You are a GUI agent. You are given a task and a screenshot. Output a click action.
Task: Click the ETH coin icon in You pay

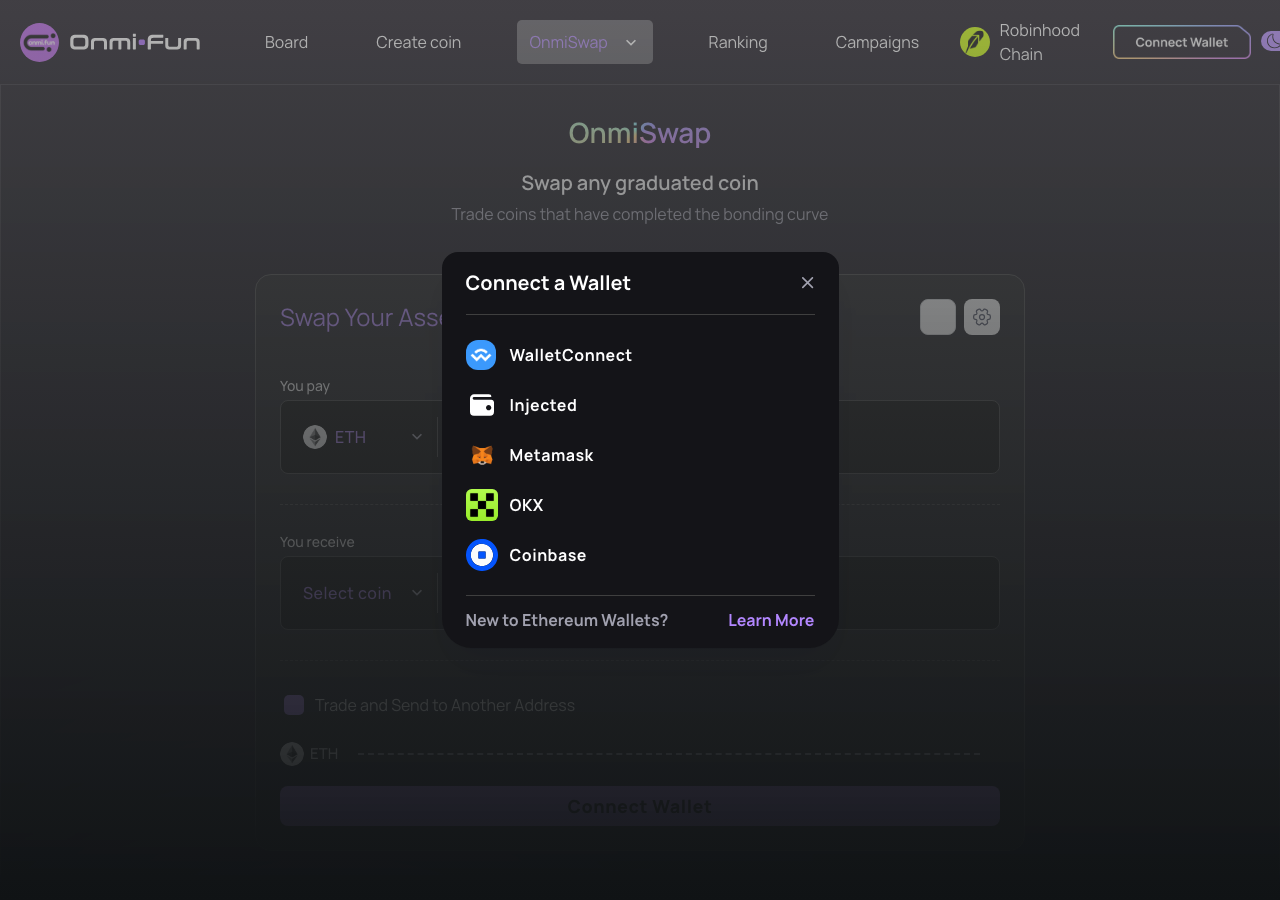[x=315, y=437]
